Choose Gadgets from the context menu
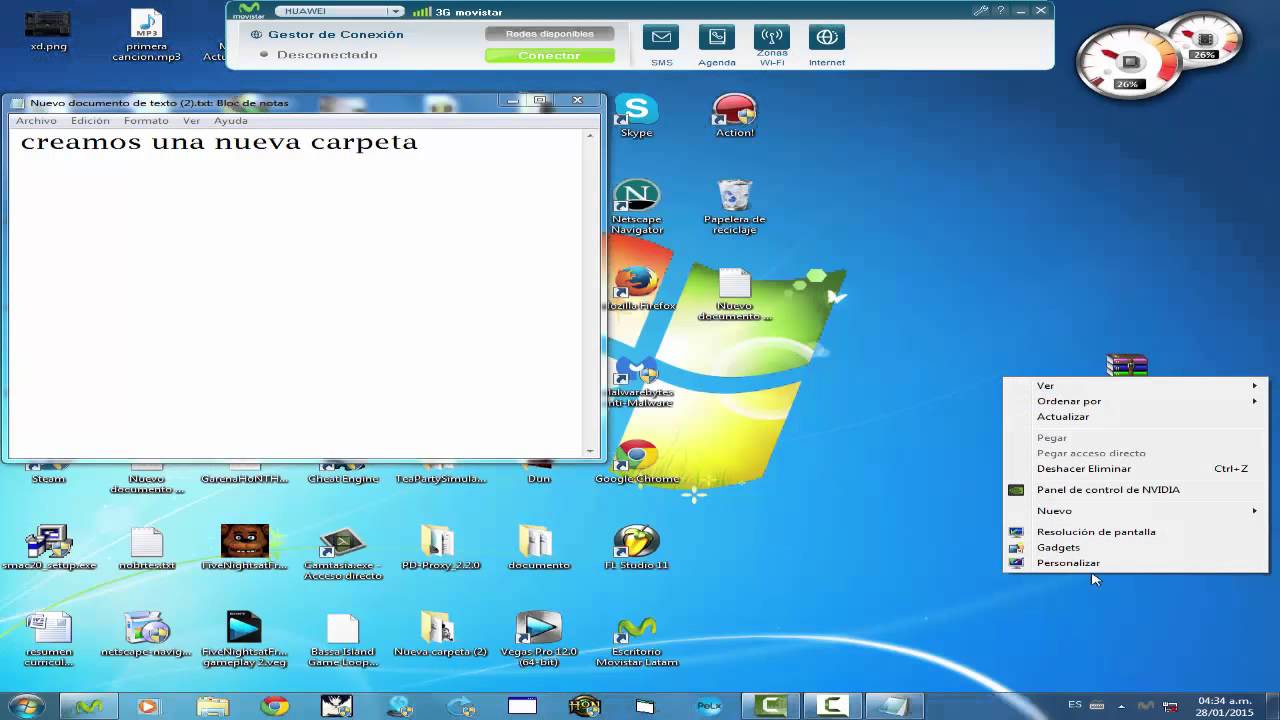 pos(1136,548)
